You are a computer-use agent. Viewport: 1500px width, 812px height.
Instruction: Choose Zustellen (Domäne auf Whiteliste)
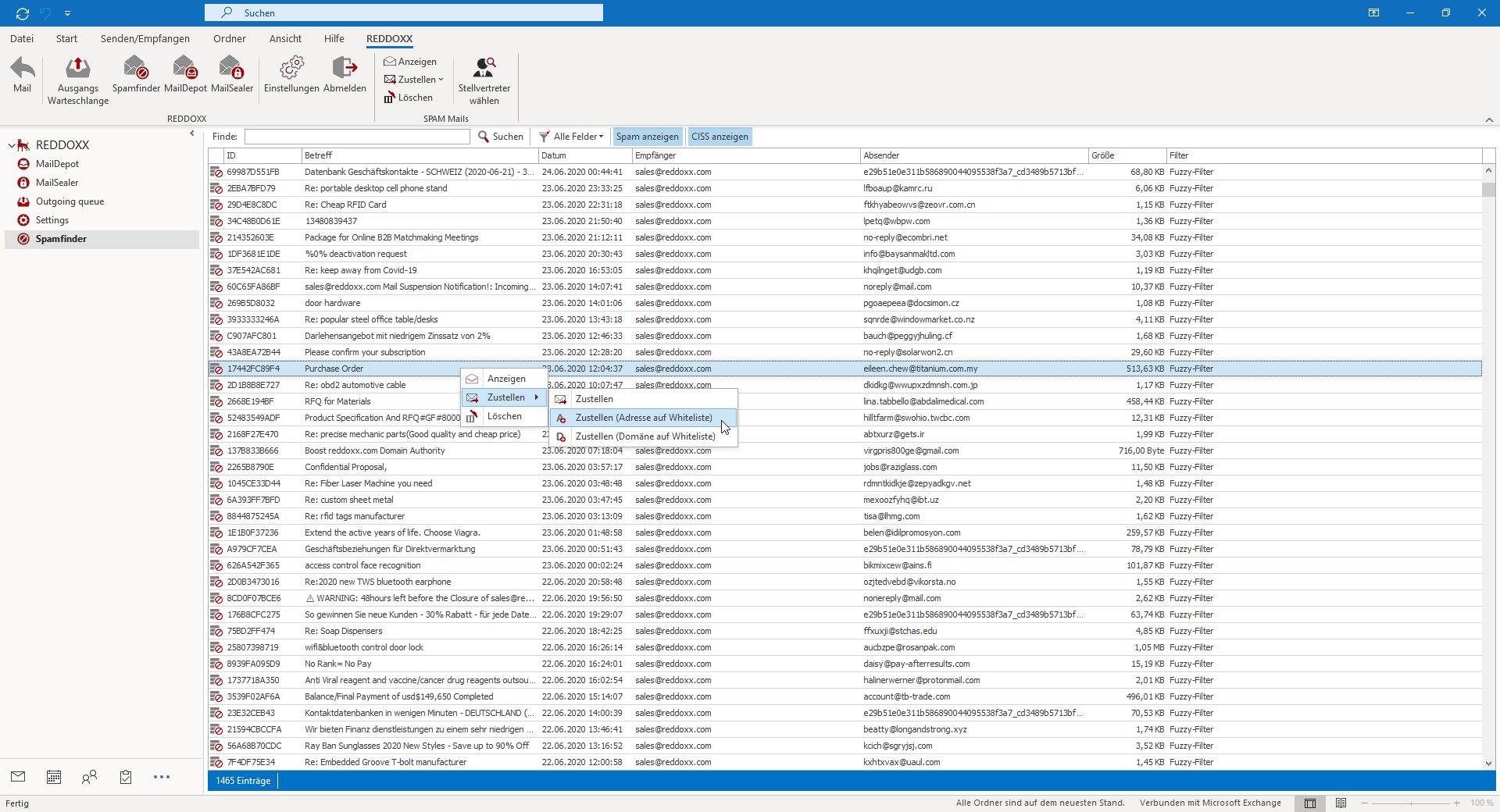644,436
